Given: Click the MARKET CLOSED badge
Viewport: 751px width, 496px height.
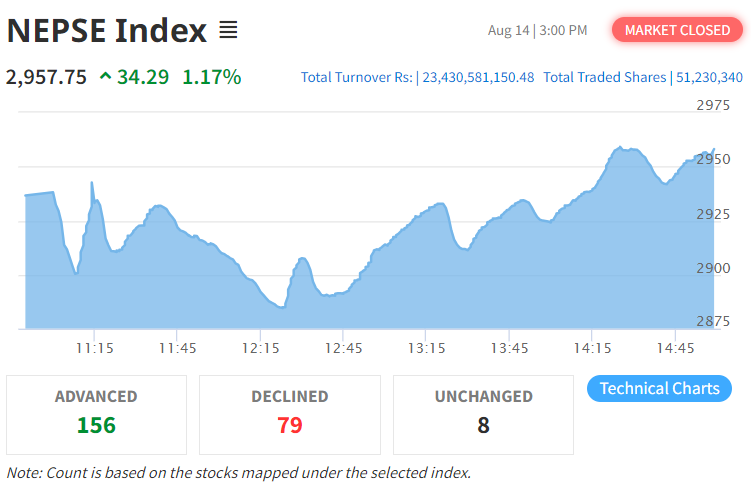Looking at the screenshot, I should point(677,30).
